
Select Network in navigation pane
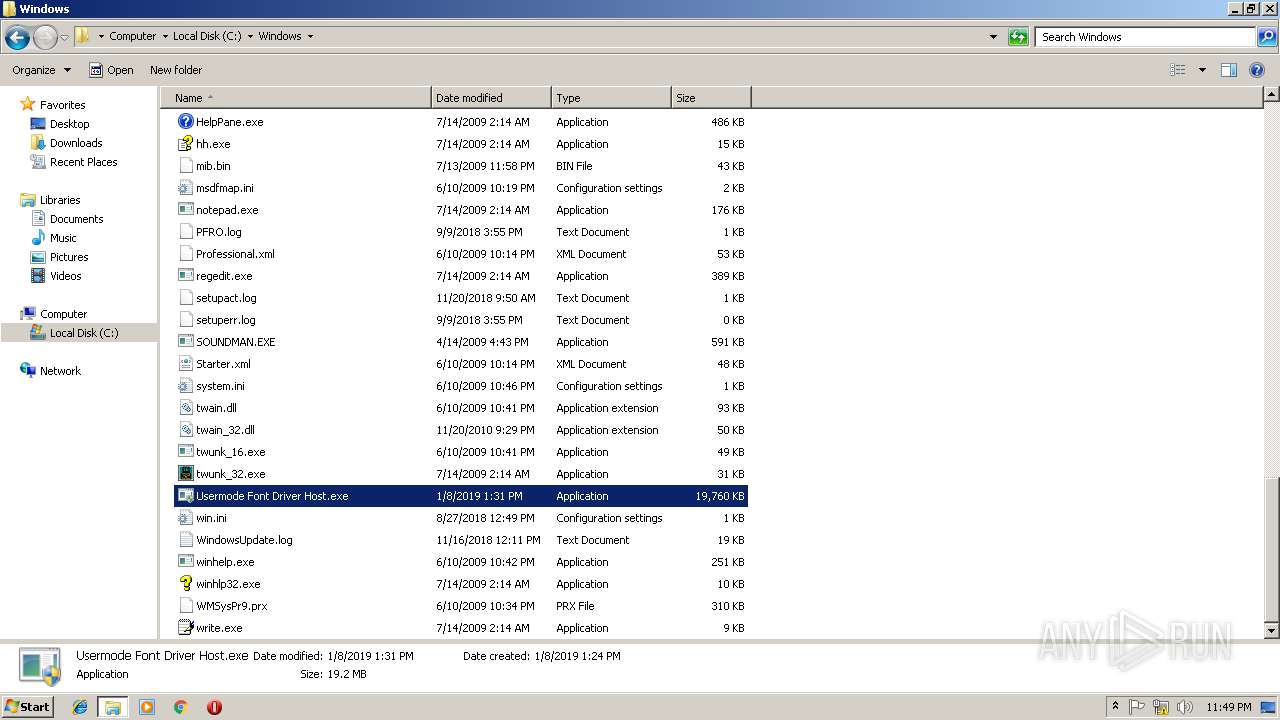[60, 371]
